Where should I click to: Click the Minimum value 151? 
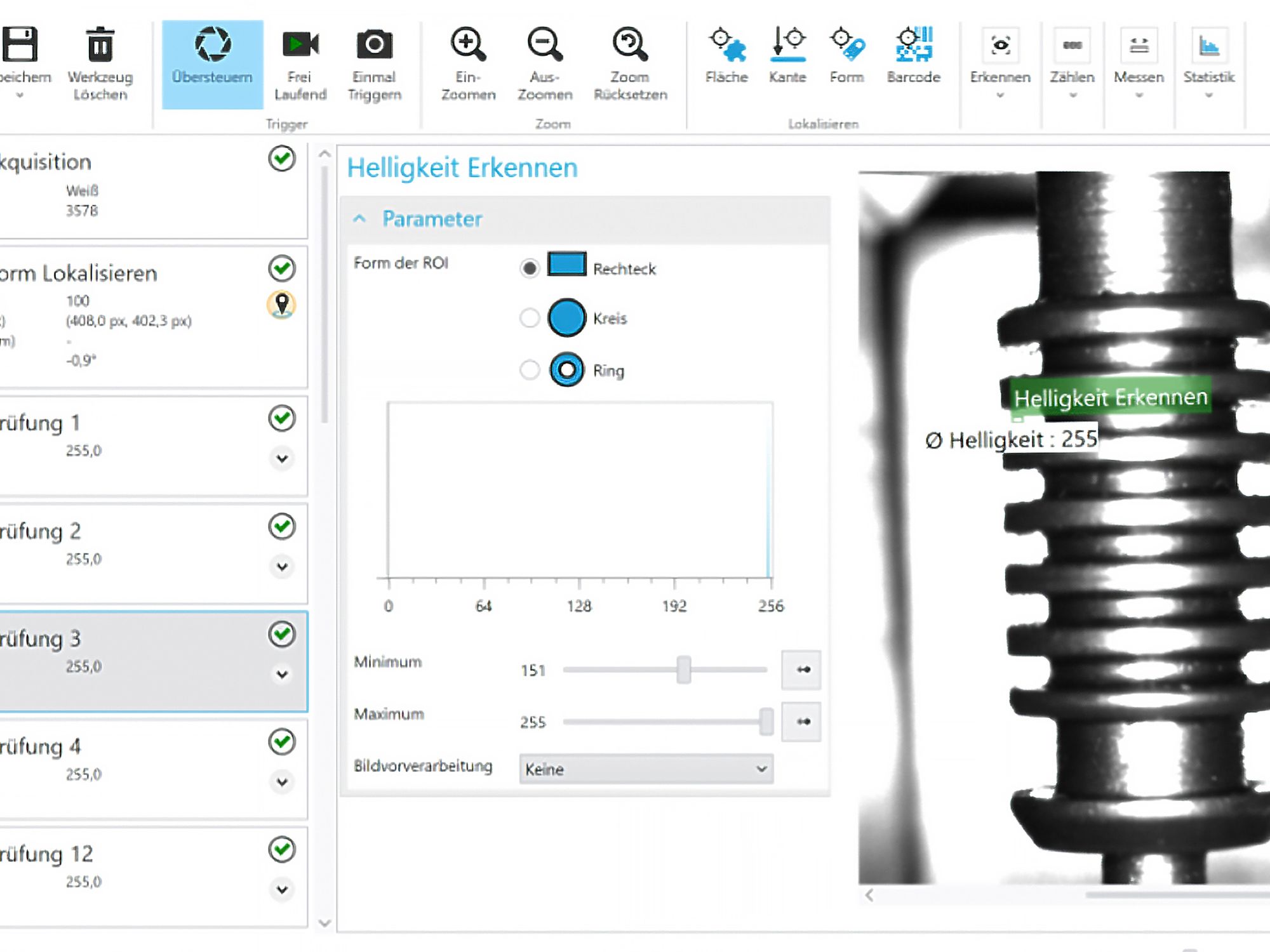533,670
